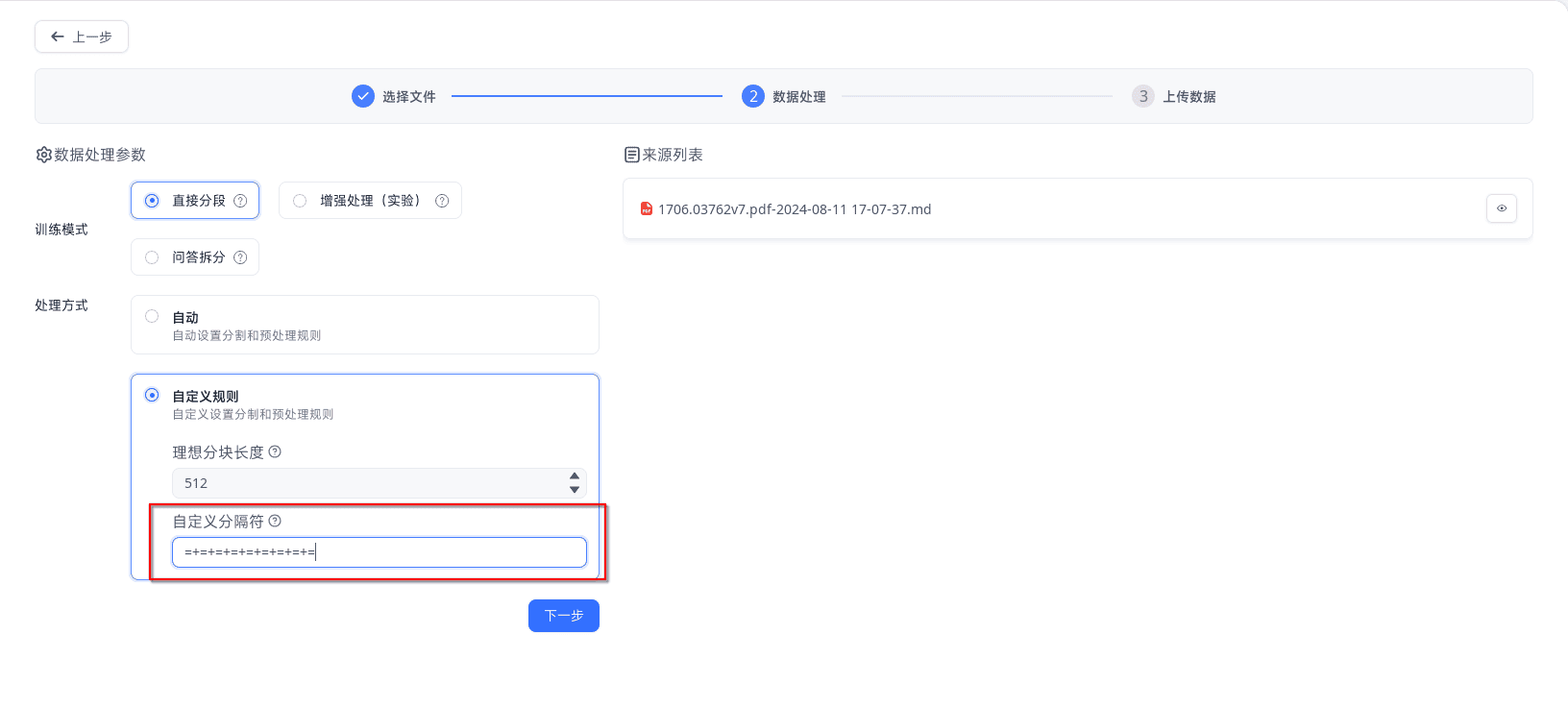Viewport: 1568px width, 707px height.
Task: Decrease chunk length with down arrow
Action: click(x=575, y=490)
